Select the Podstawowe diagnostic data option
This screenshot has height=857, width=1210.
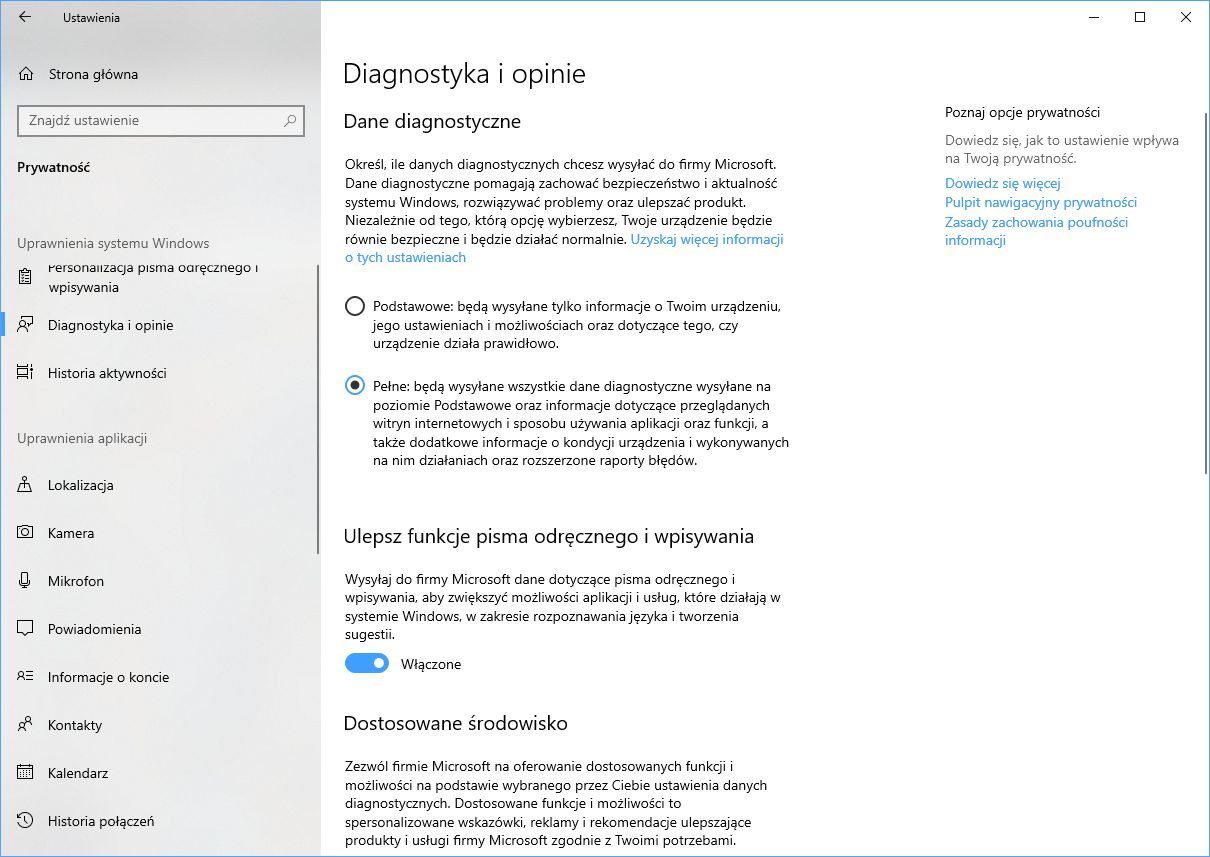coord(354,305)
